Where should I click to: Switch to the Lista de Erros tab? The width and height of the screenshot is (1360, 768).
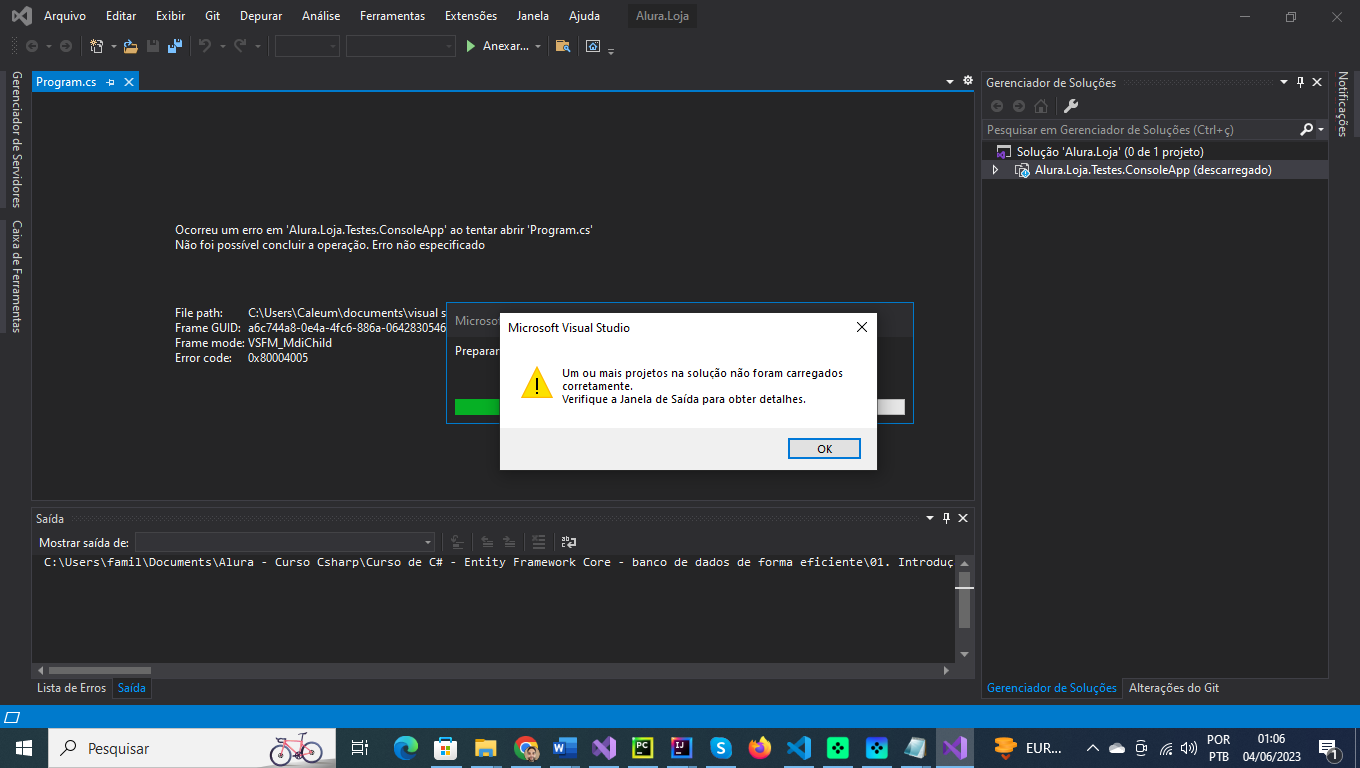[x=71, y=688]
